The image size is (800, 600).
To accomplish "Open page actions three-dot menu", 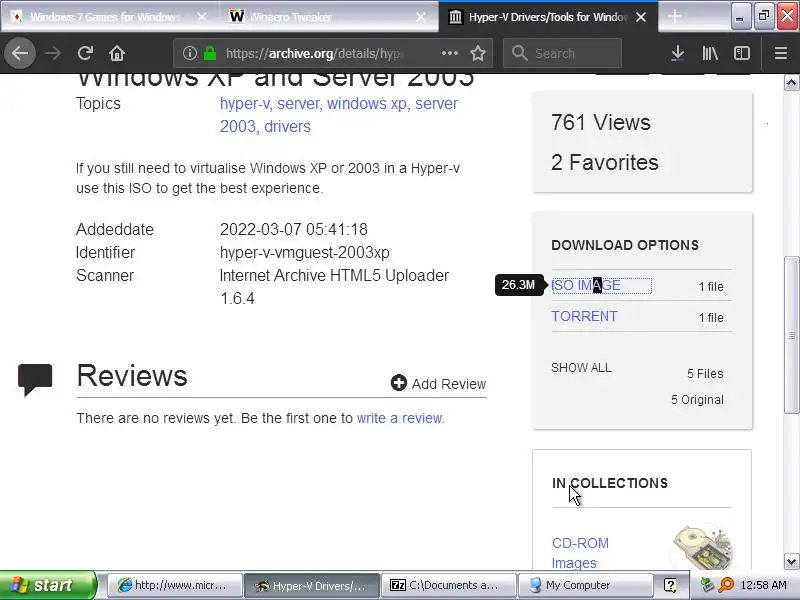I will tap(449, 53).
